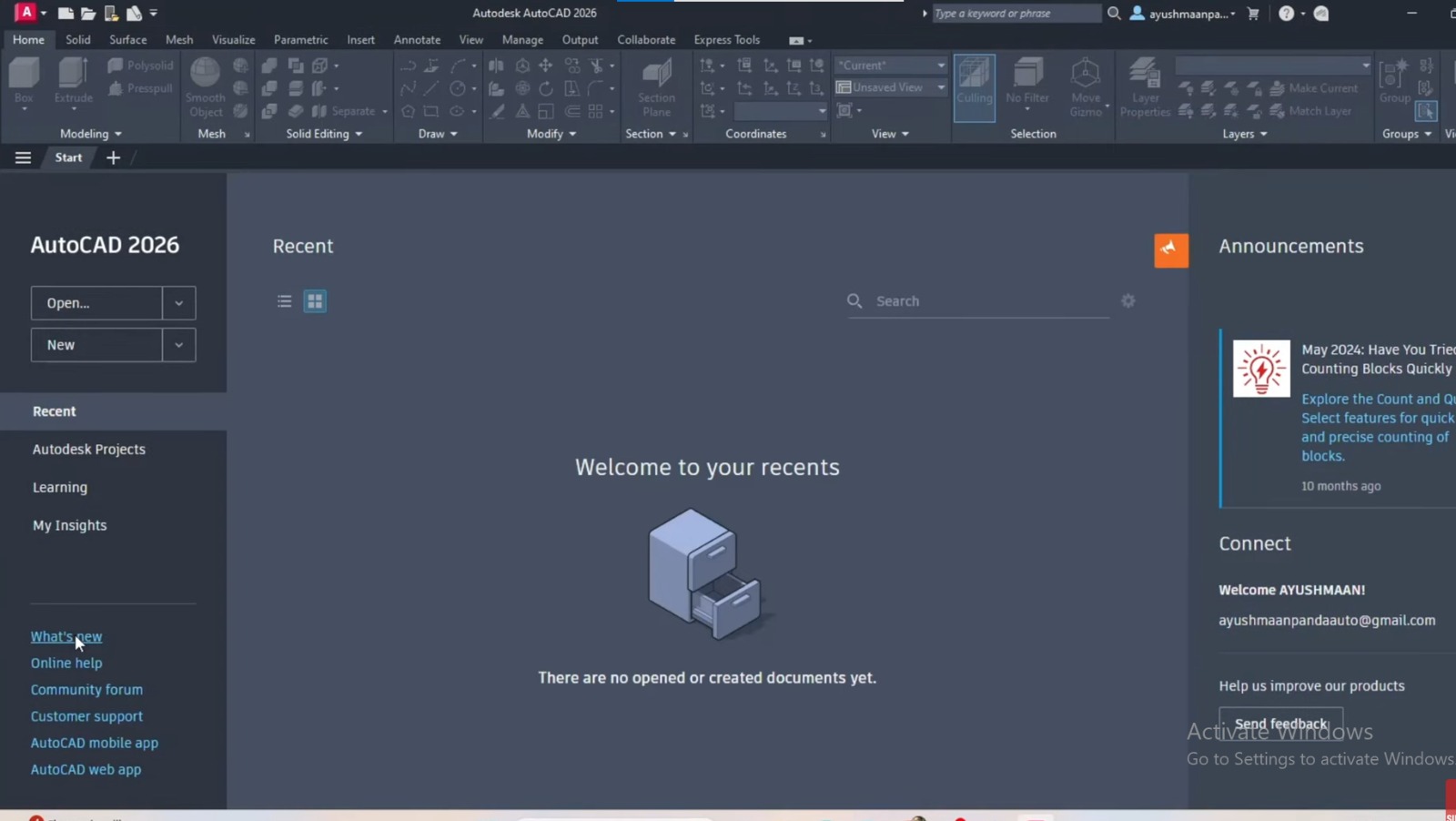Select the Section Plane tool
The height and width of the screenshot is (821, 1456).
point(656,87)
